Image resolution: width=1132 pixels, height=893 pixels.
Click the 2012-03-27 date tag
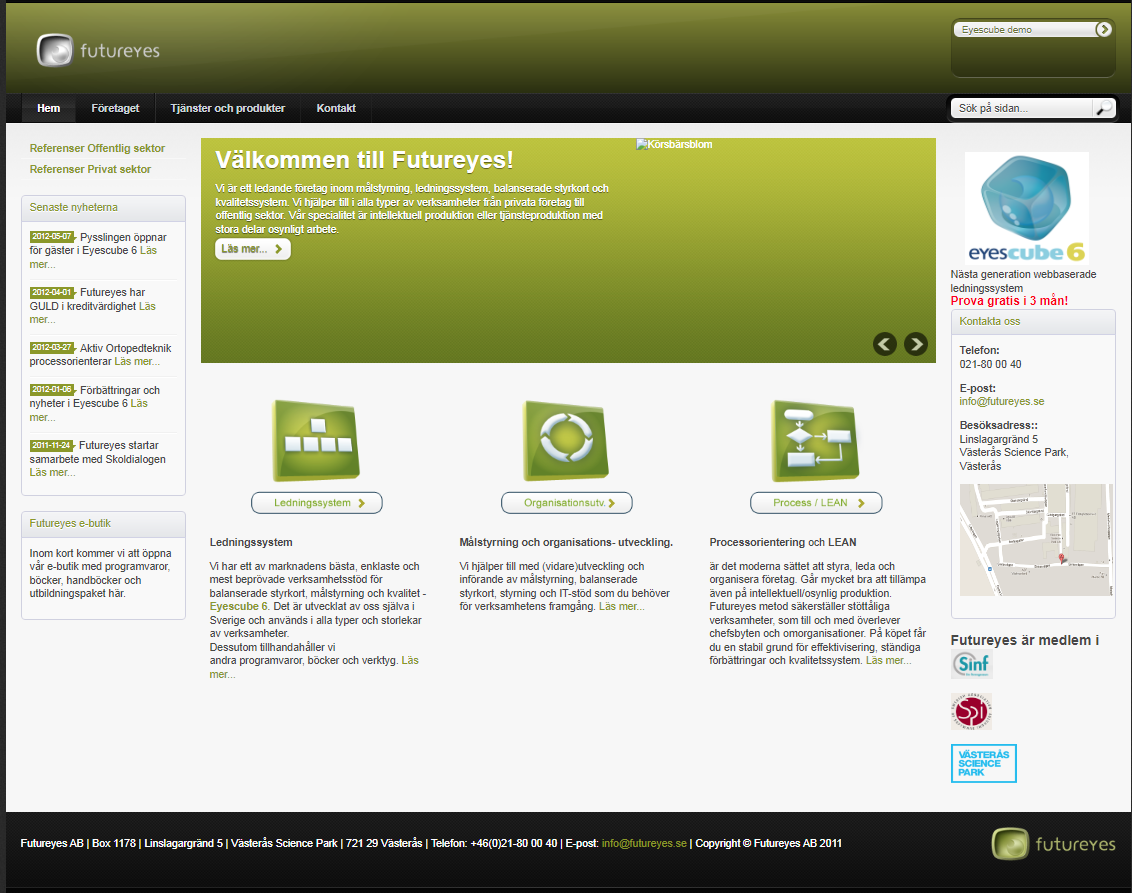pyautogui.click(x=52, y=347)
